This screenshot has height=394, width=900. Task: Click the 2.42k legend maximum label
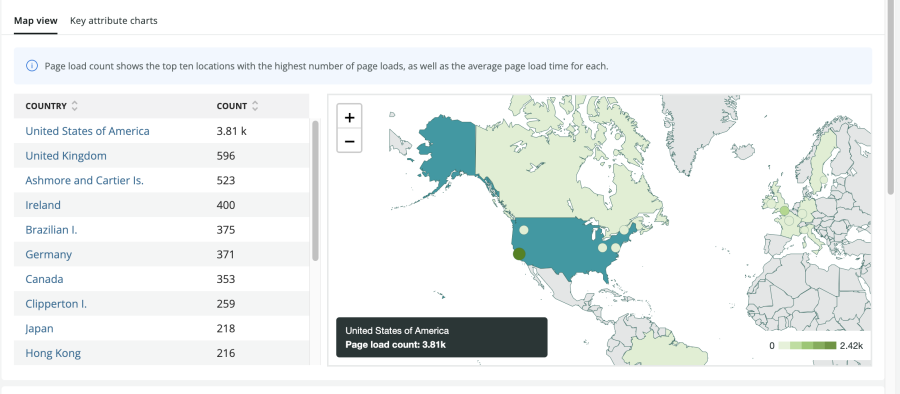(851, 346)
